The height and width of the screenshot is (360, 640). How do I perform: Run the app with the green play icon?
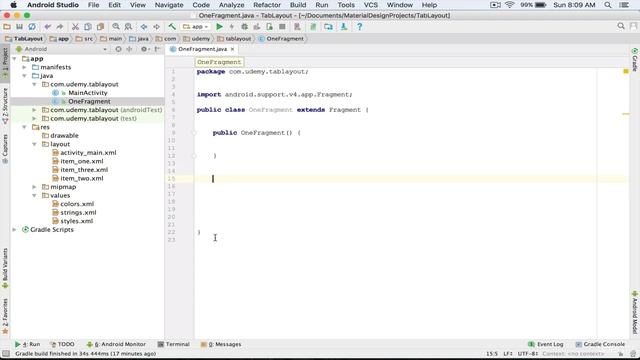[x=219, y=27]
